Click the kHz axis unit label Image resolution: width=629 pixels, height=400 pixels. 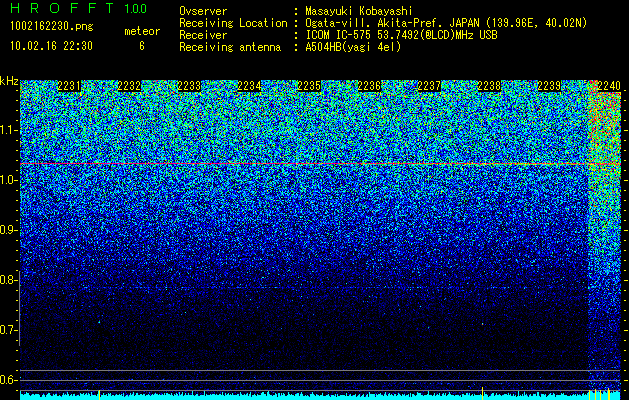click(x=9, y=81)
